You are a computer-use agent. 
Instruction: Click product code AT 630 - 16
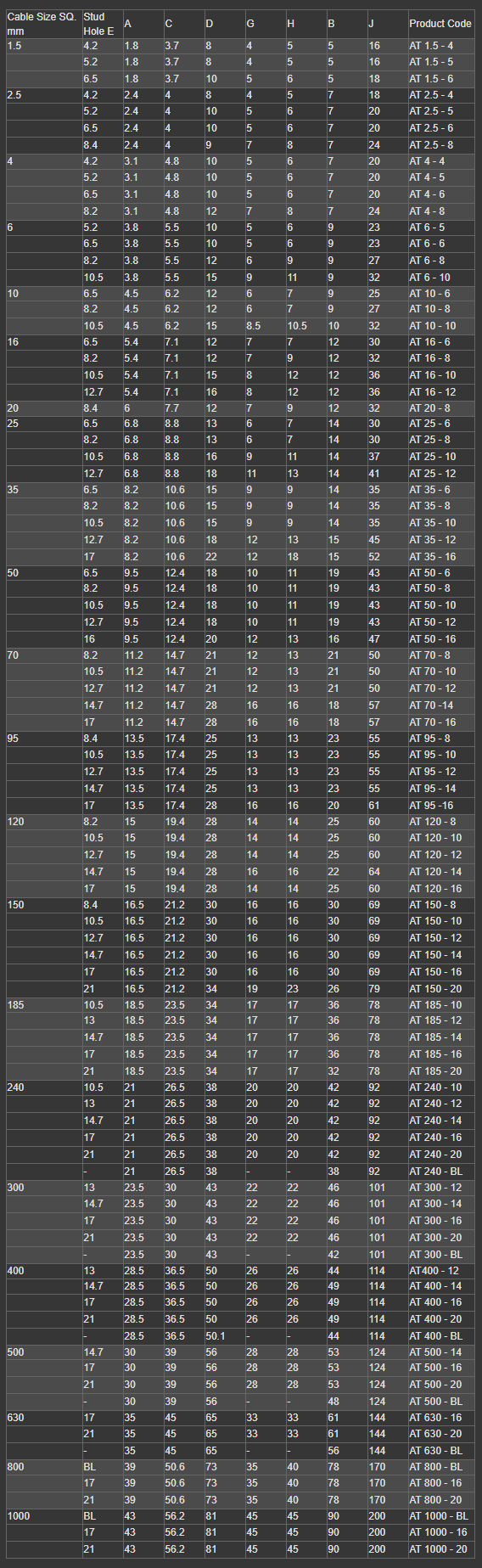(435, 1418)
